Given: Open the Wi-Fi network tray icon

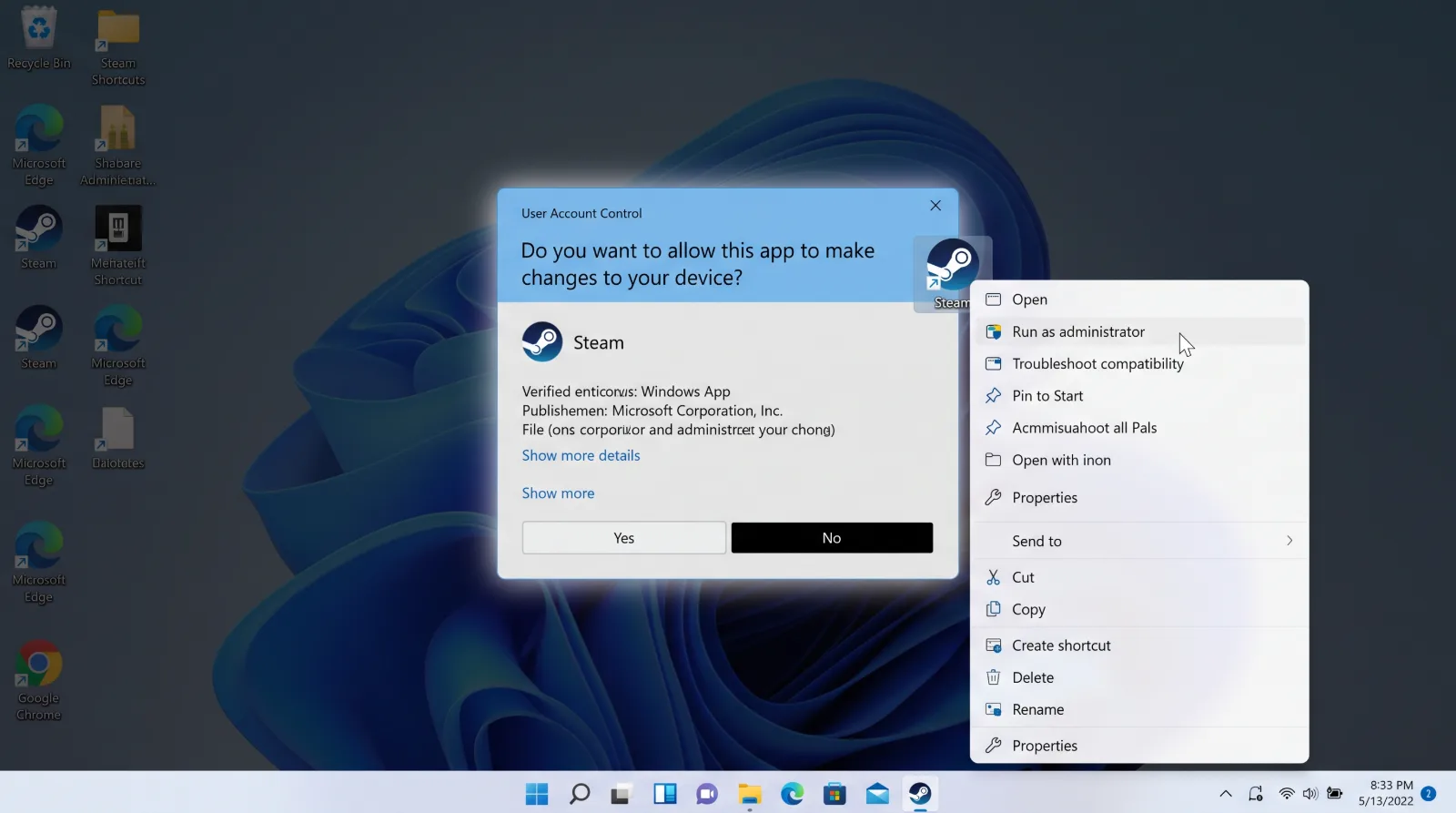Looking at the screenshot, I should coord(1287,794).
